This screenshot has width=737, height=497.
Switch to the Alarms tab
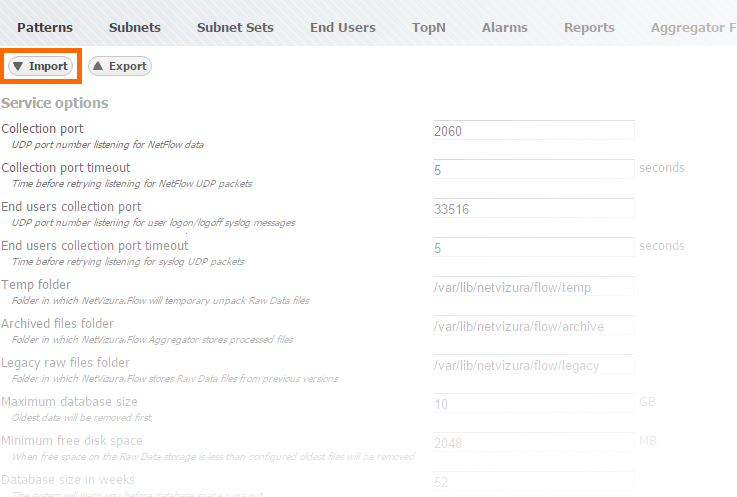pyautogui.click(x=505, y=27)
